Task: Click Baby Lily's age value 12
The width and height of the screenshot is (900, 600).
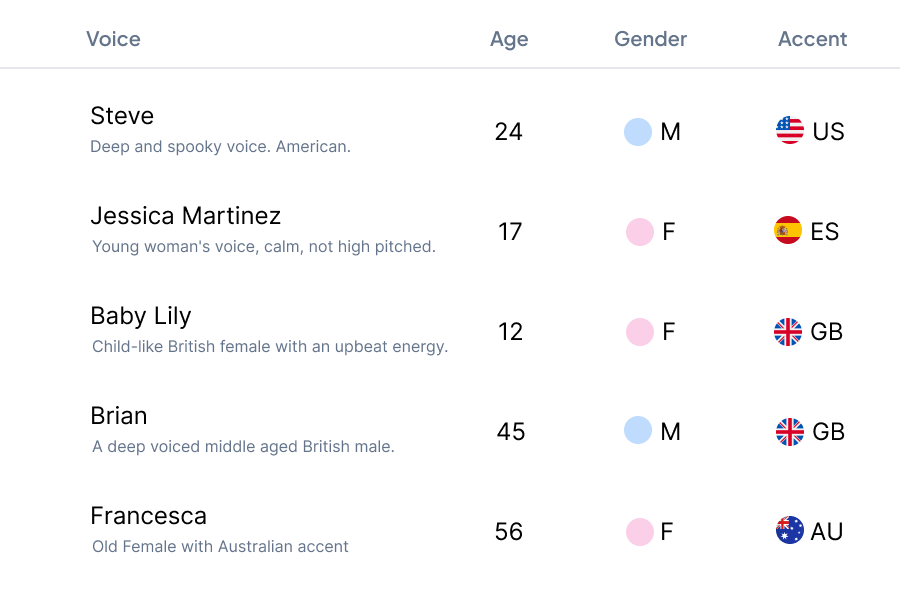Action: point(510,332)
